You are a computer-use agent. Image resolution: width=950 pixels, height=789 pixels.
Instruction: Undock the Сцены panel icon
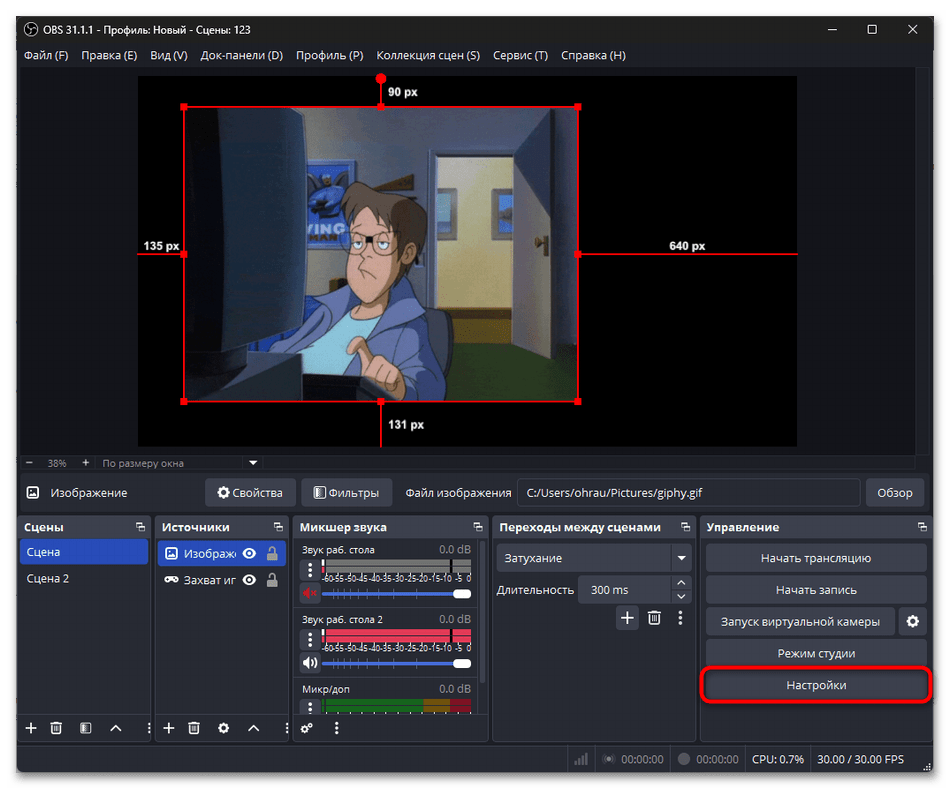141,527
